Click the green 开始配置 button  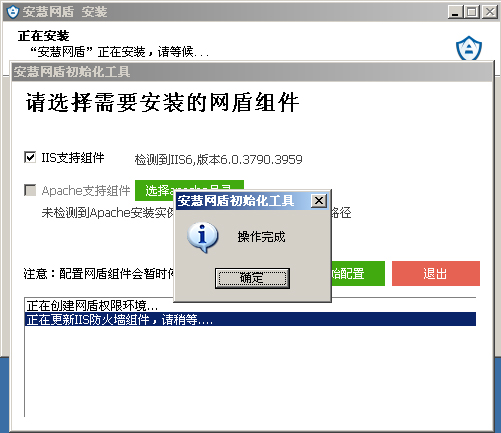click(x=358, y=273)
